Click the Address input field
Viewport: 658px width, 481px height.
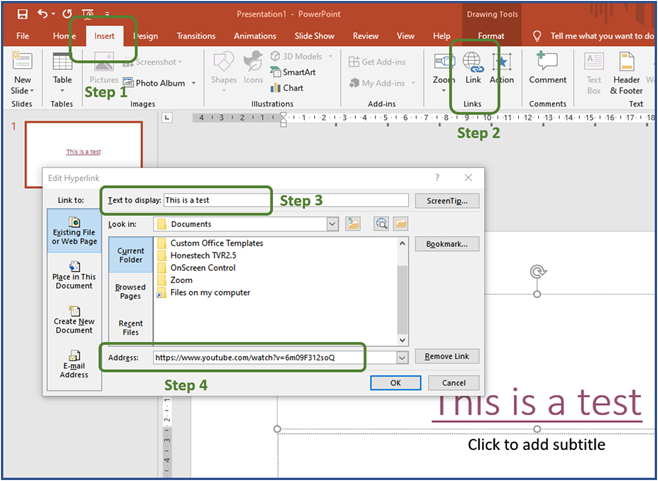tap(275, 358)
